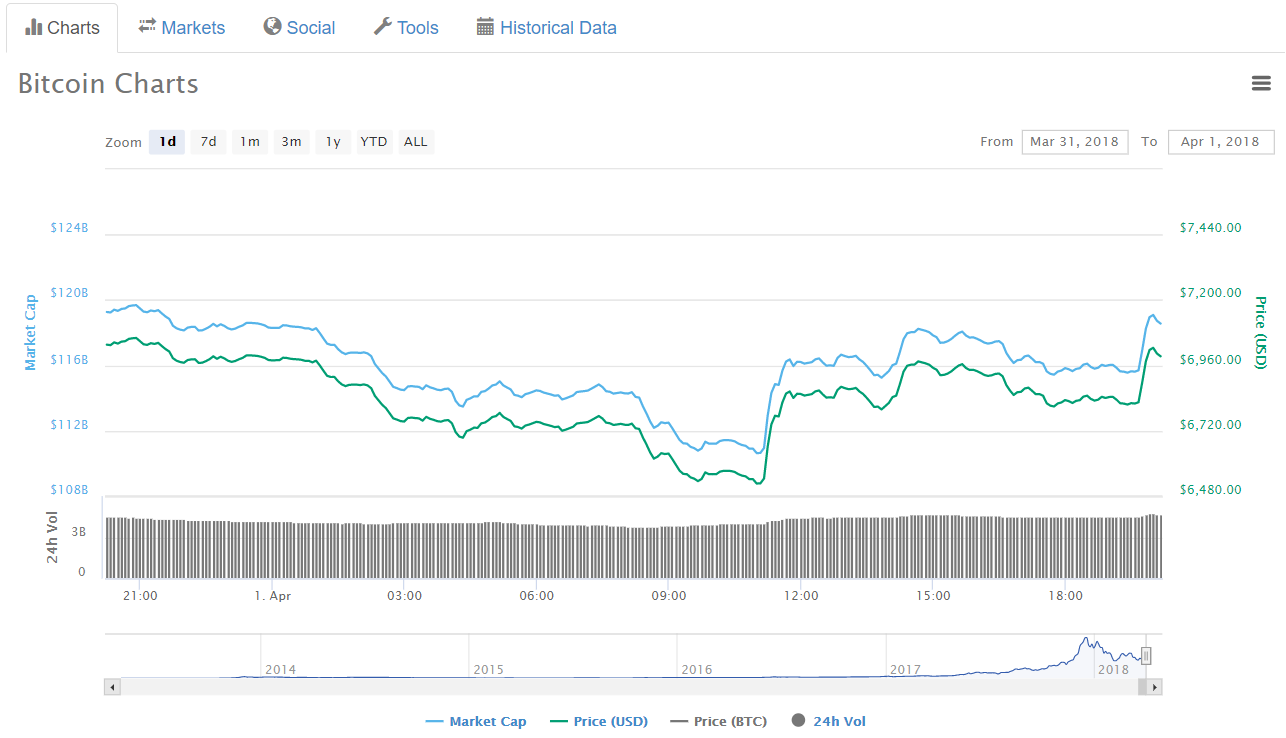
Task: Click the 2017 label in the navigator
Action: (905, 669)
